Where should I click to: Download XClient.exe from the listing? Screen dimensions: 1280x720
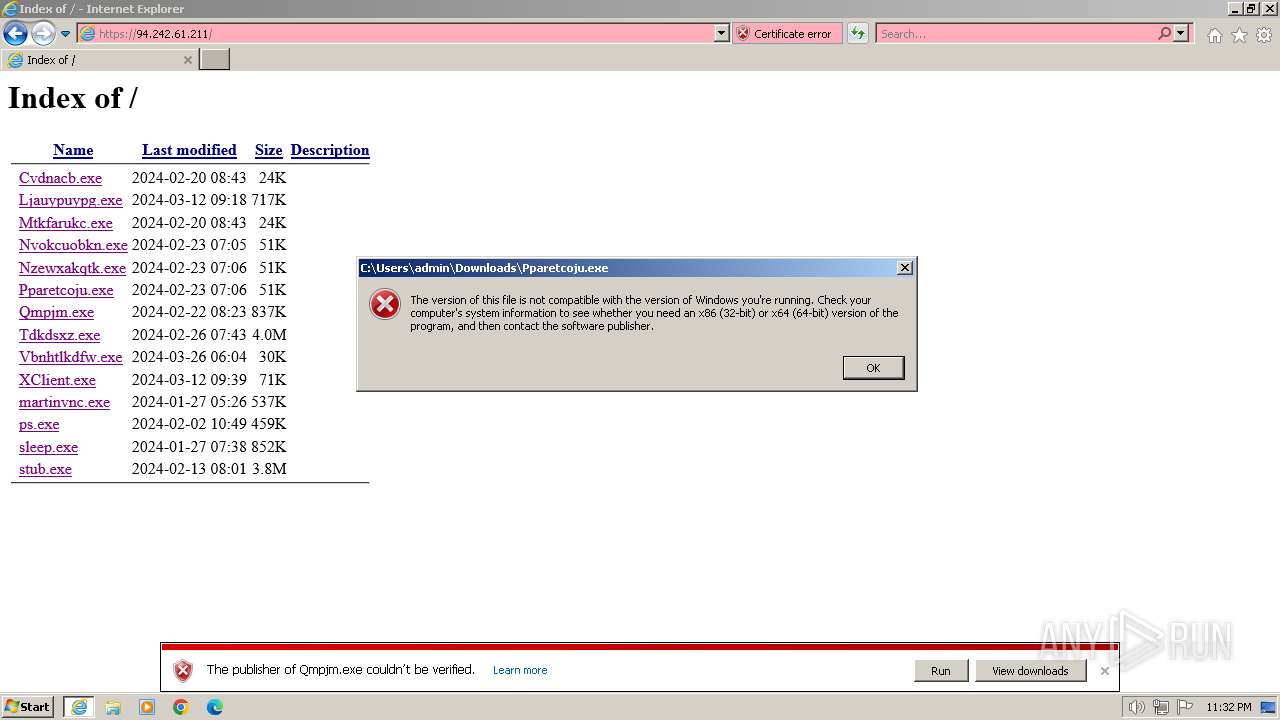tap(57, 380)
